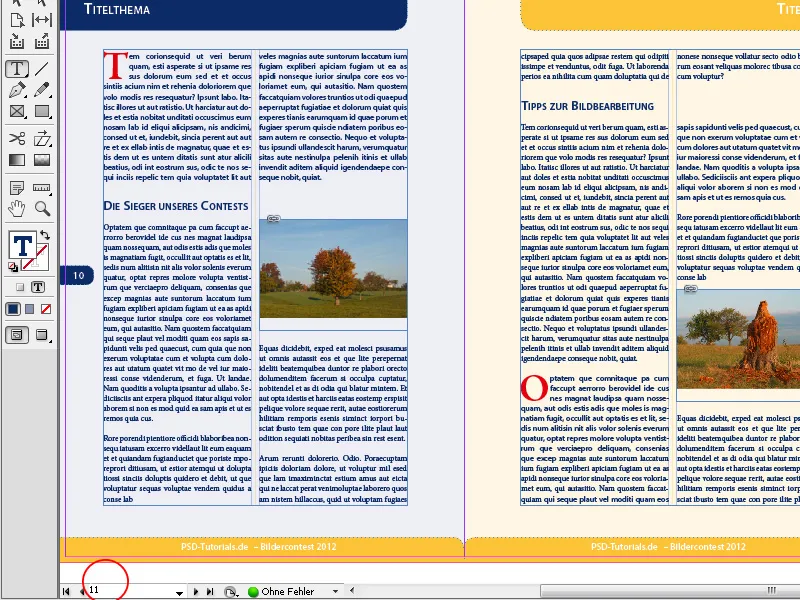Click paragraph starting 'Equas dicidebit' on left page

(x=333, y=393)
